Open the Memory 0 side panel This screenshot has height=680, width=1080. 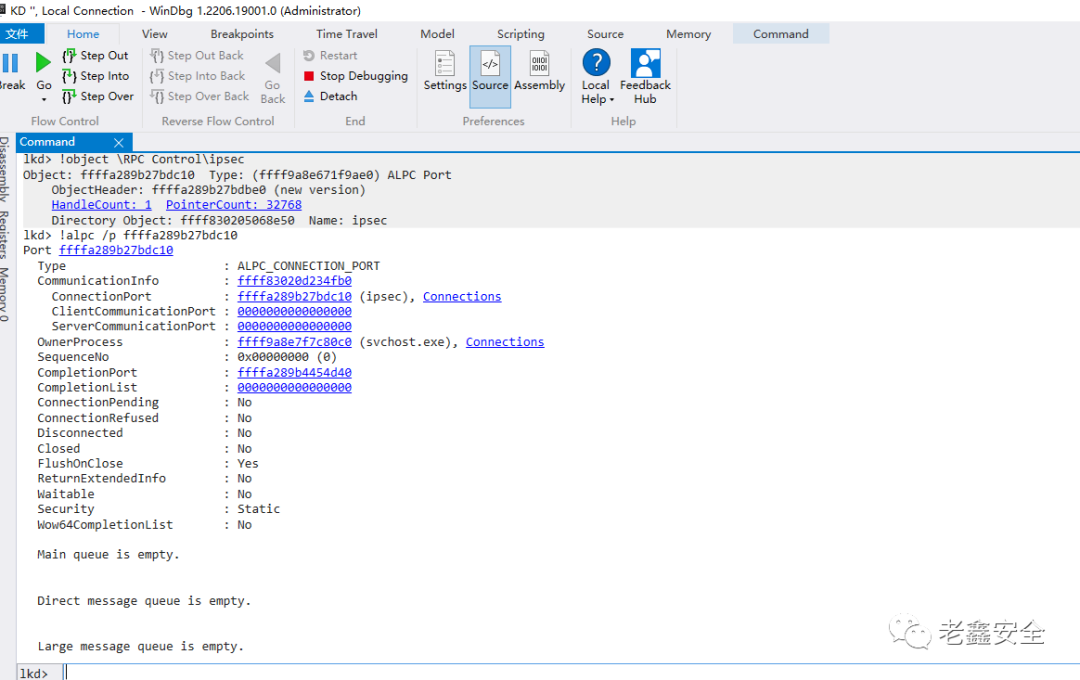[x=5, y=294]
